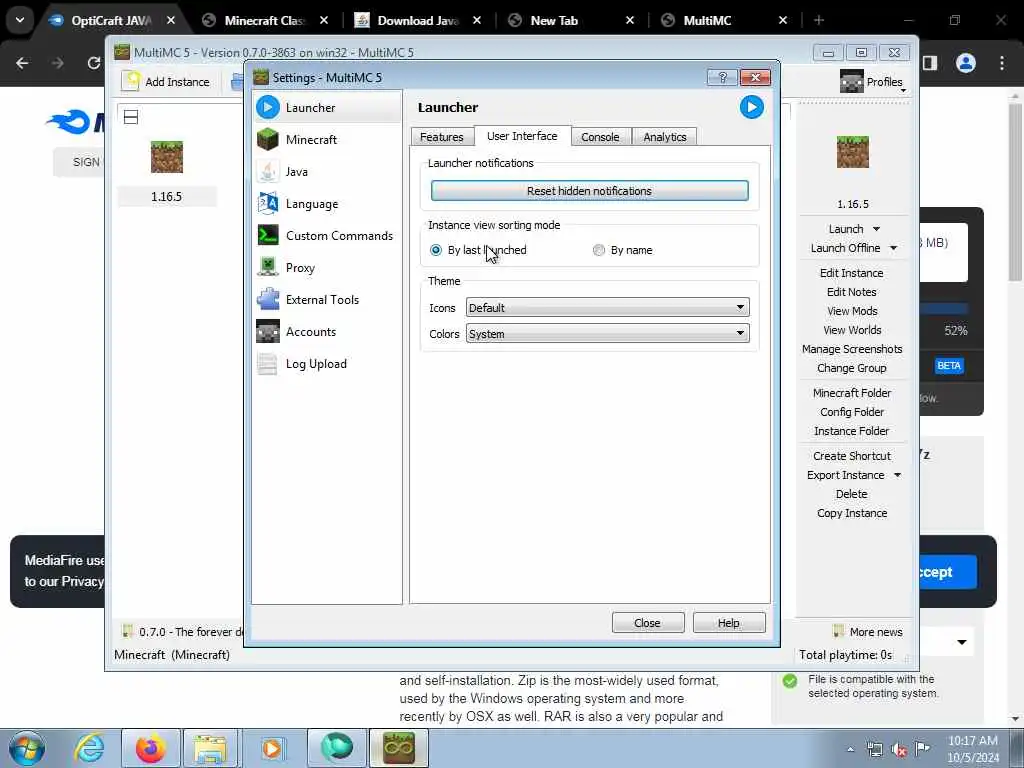Click Create Shortcut in right panel

tap(852, 455)
